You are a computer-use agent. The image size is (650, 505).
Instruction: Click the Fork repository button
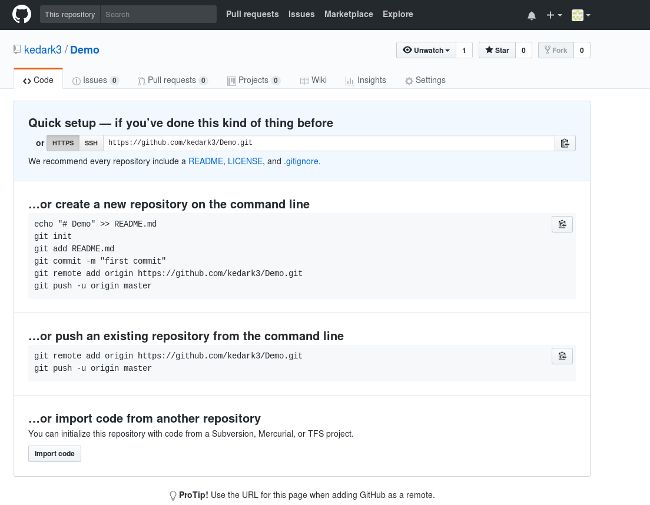pyautogui.click(x=555, y=50)
